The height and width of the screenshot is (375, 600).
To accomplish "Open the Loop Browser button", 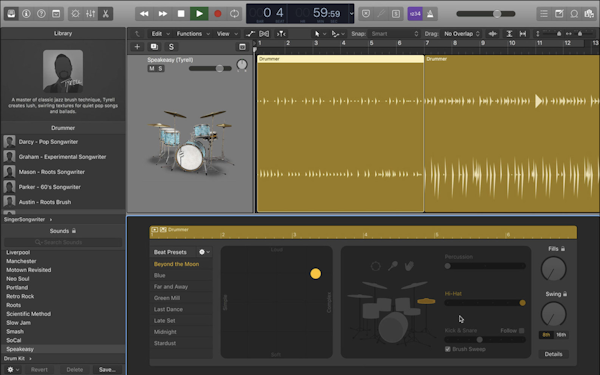I will tap(574, 14).
